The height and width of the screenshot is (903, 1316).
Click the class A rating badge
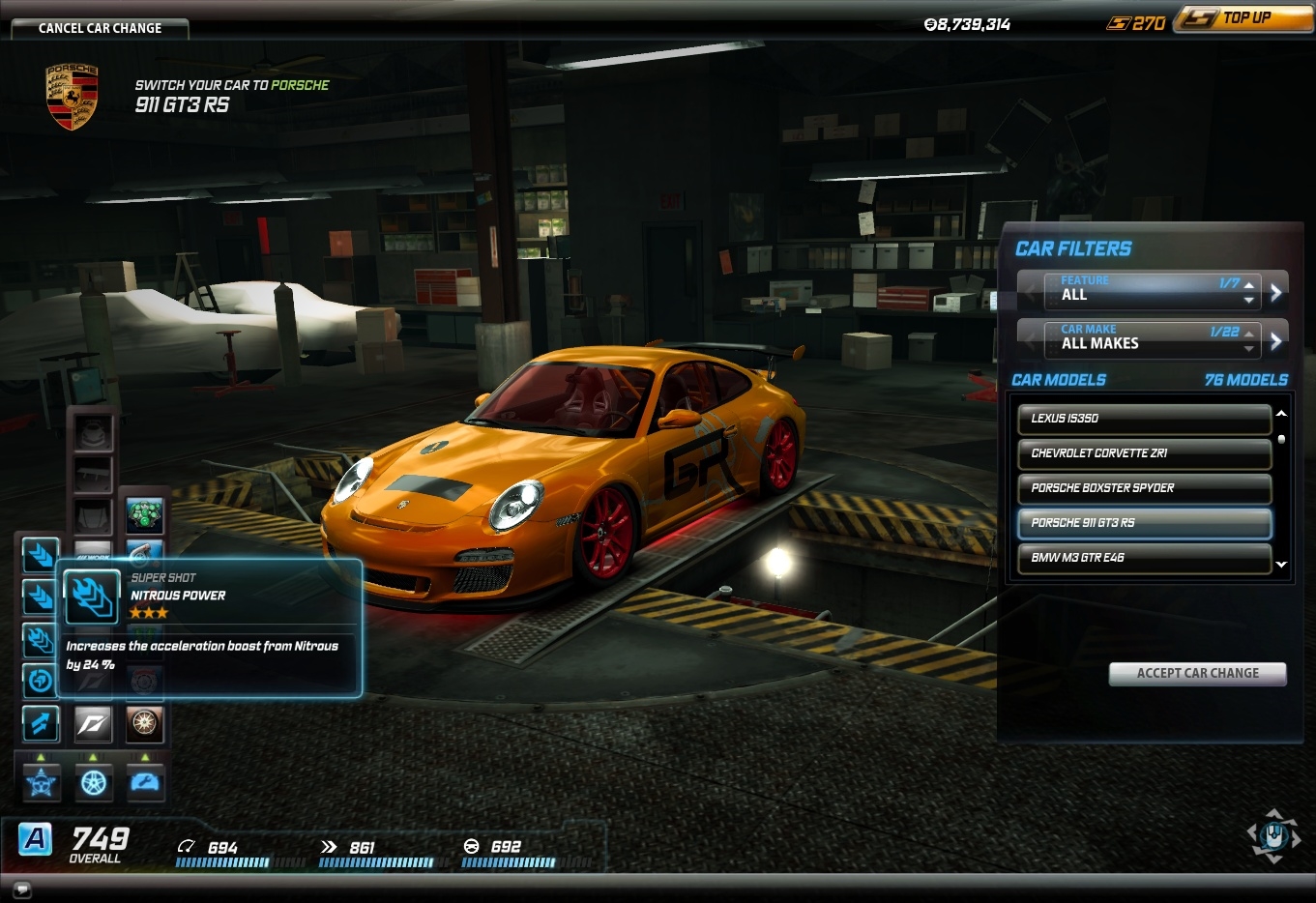pos(36,838)
